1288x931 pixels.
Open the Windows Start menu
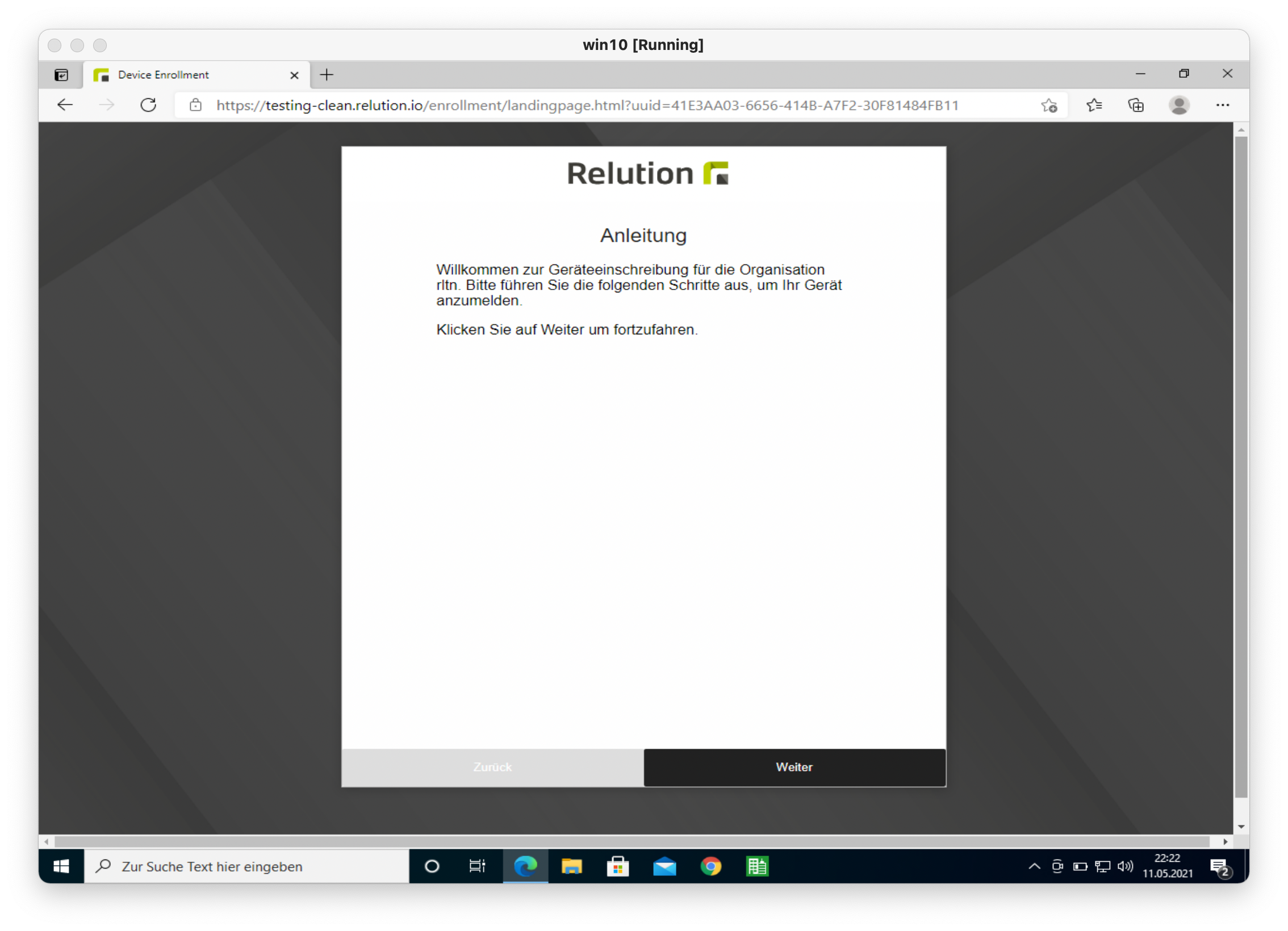tap(61, 866)
